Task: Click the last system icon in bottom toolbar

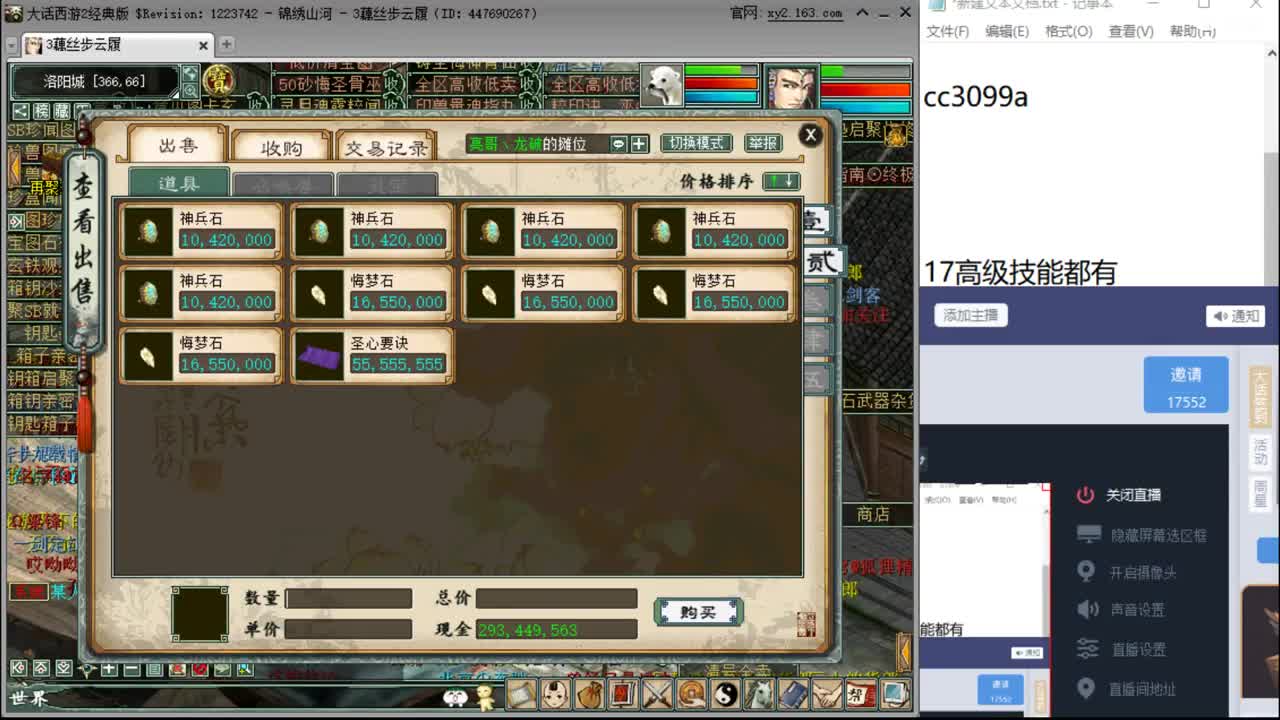Action: click(895, 694)
